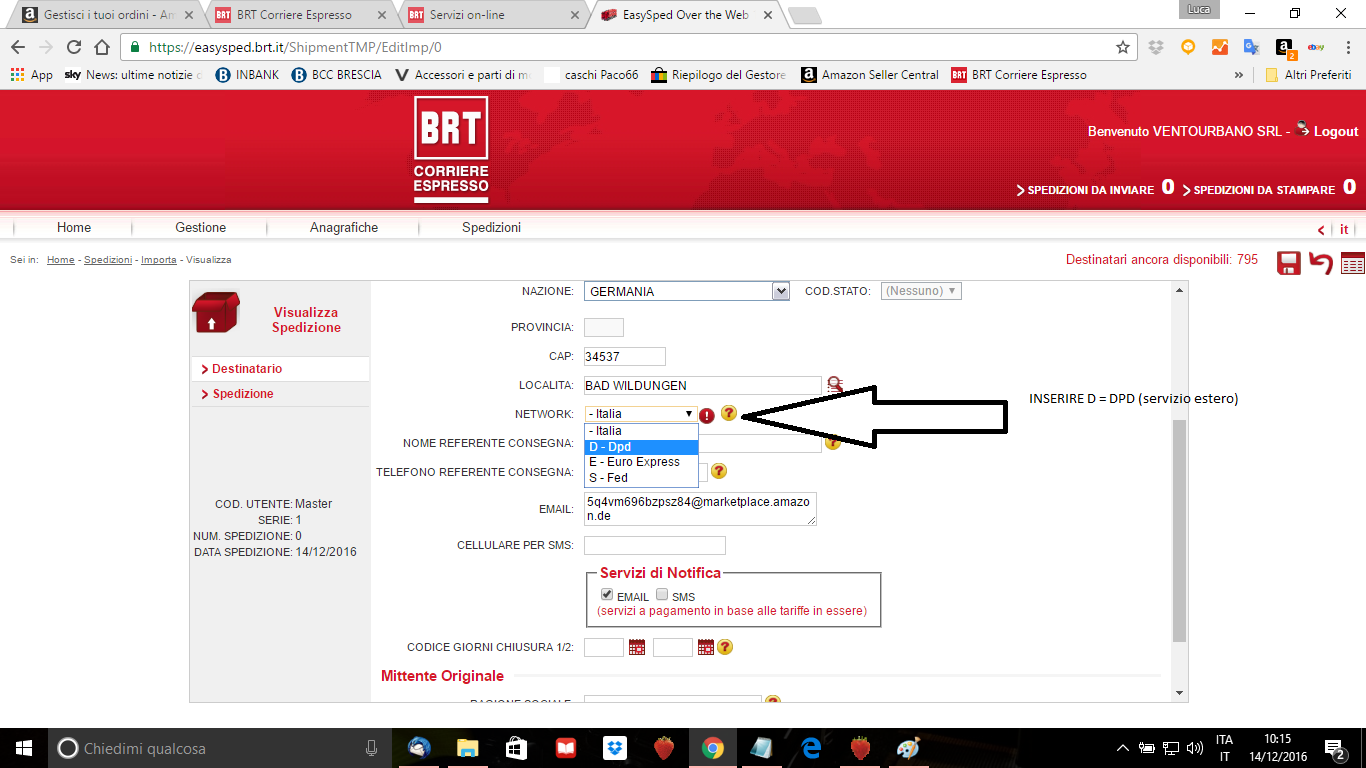Click help icon next to Codice Giorni Chiusura
The width and height of the screenshot is (1366, 768).
725,647
